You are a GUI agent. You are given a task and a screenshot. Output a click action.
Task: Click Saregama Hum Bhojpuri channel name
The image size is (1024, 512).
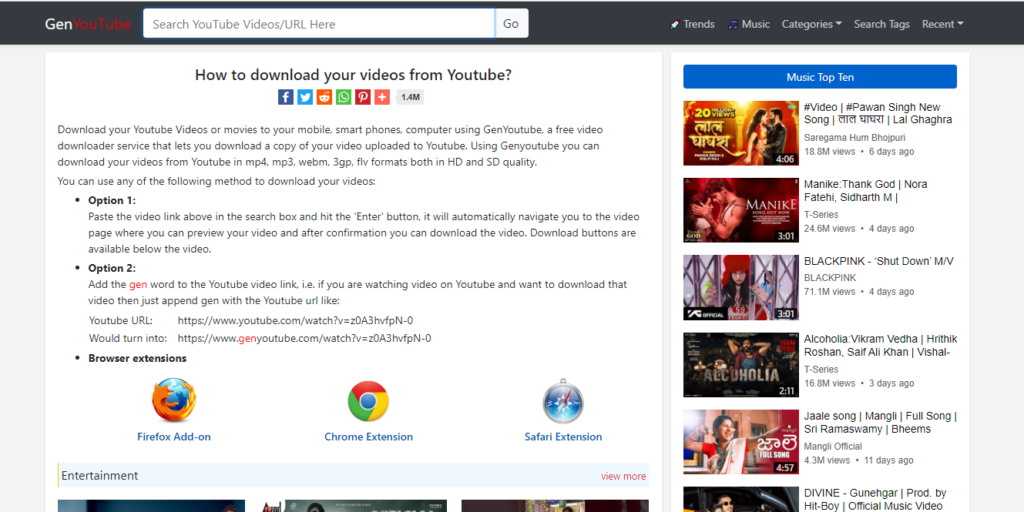pyautogui.click(x=855, y=138)
